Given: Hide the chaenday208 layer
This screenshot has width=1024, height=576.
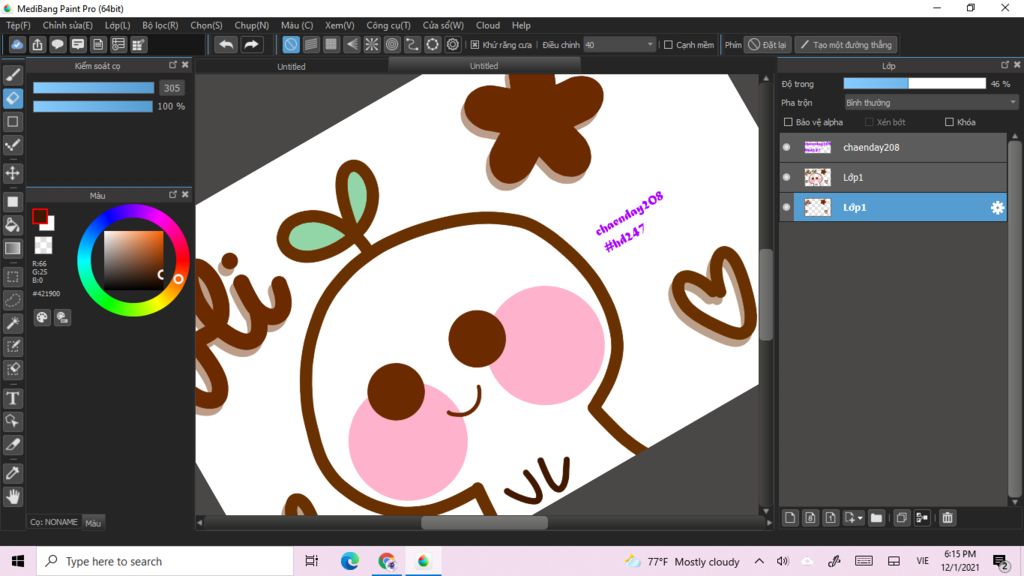Looking at the screenshot, I should [787, 148].
